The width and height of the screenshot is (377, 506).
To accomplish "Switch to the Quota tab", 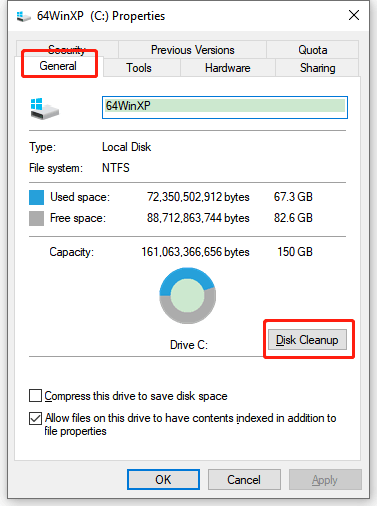I will click(x=313, y=50).
